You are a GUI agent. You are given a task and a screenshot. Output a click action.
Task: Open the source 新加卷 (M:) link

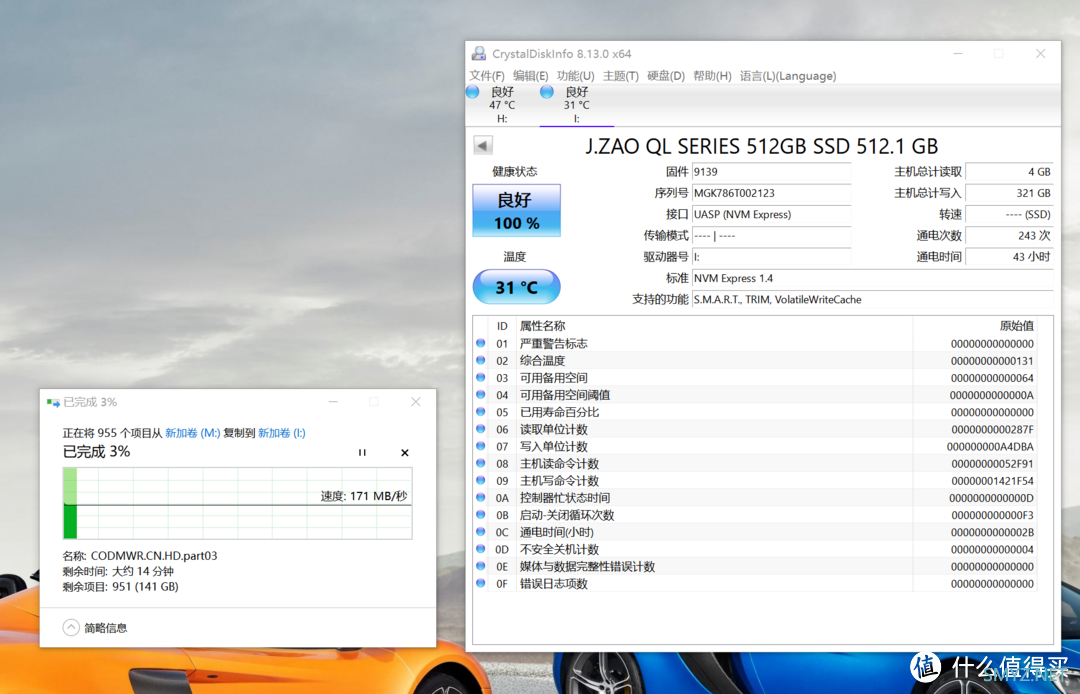click(192, 433)
